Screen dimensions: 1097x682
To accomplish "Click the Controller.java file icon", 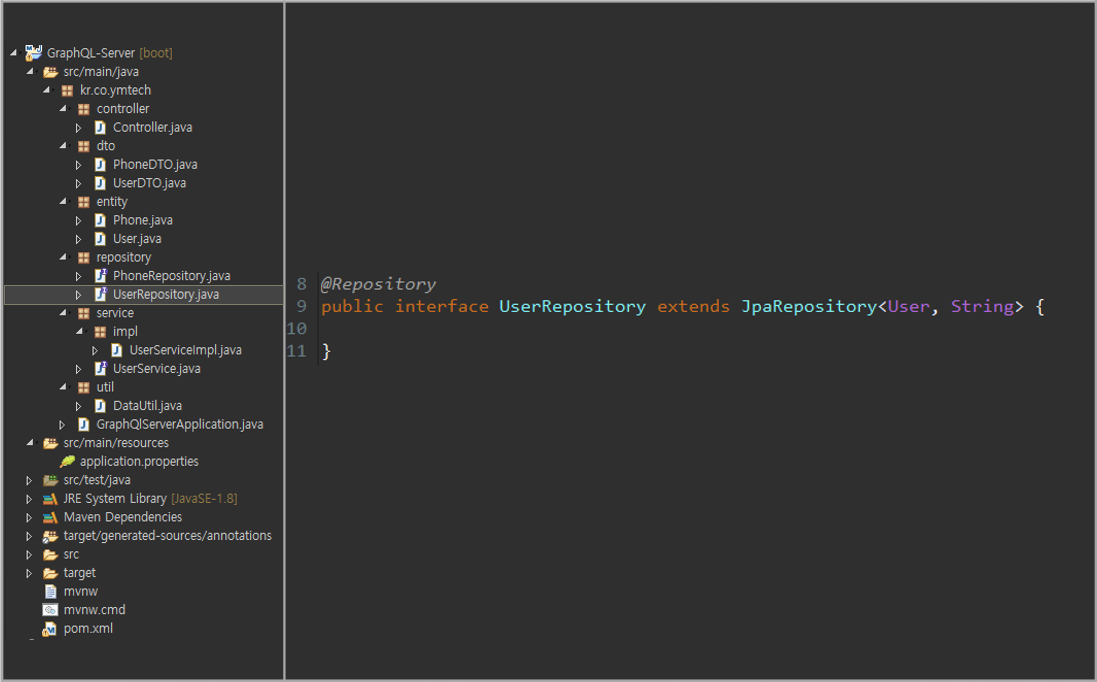I will pos(100,128).
